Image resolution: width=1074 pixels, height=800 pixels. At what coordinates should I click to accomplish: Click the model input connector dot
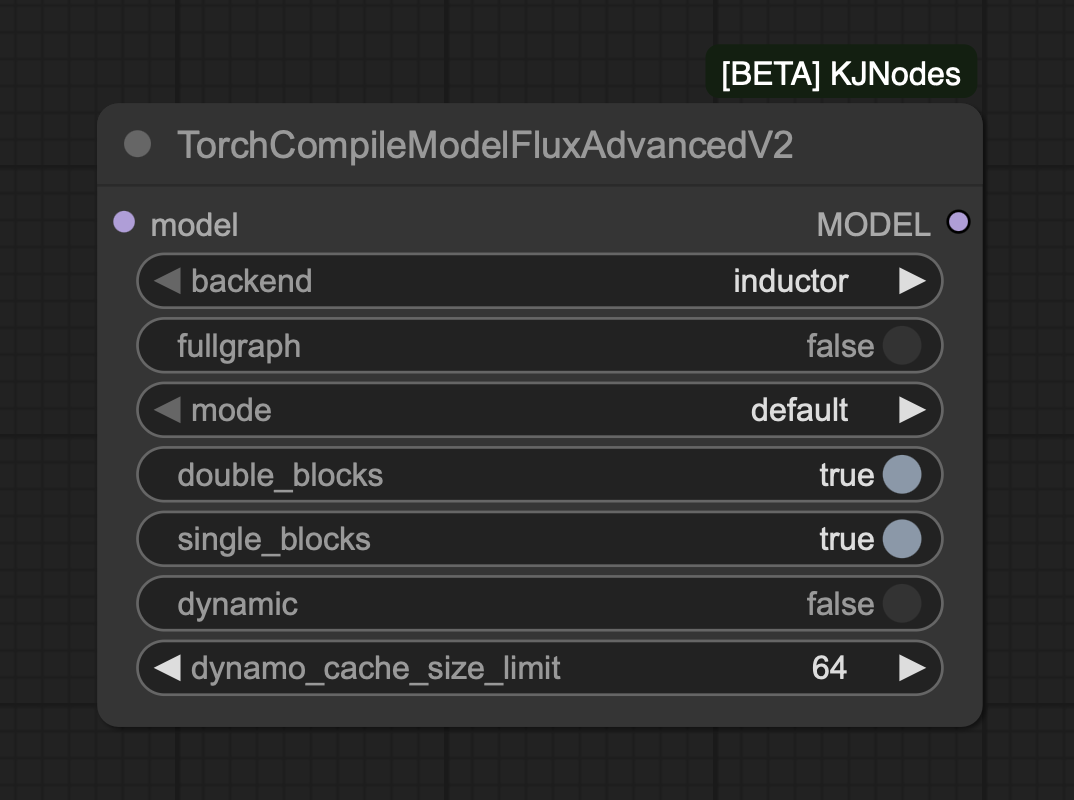point(124,222)
